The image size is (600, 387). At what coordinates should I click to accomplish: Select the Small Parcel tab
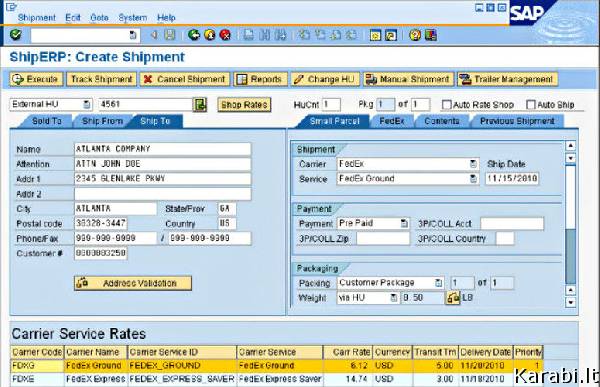334,121
